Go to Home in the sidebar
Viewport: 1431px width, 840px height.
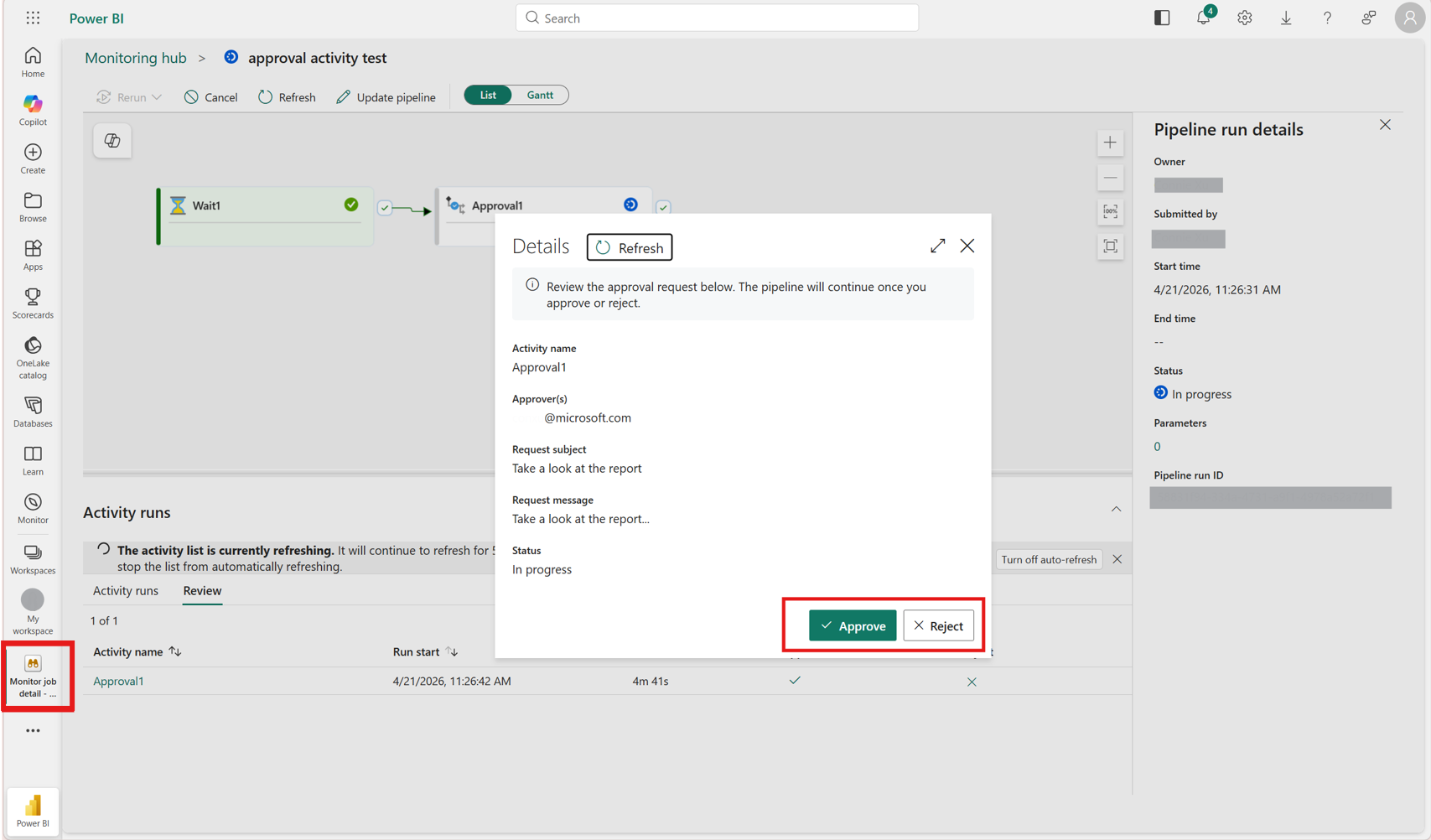(x=33, y=62)
